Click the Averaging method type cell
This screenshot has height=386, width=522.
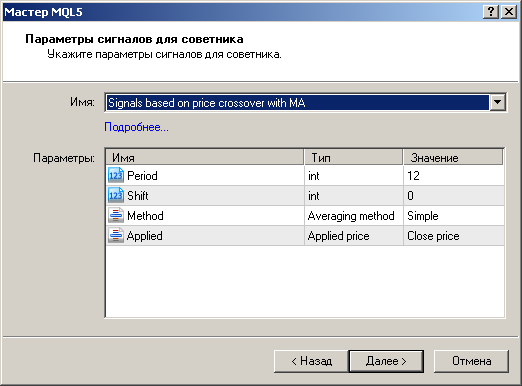click(x=354, y=216)
